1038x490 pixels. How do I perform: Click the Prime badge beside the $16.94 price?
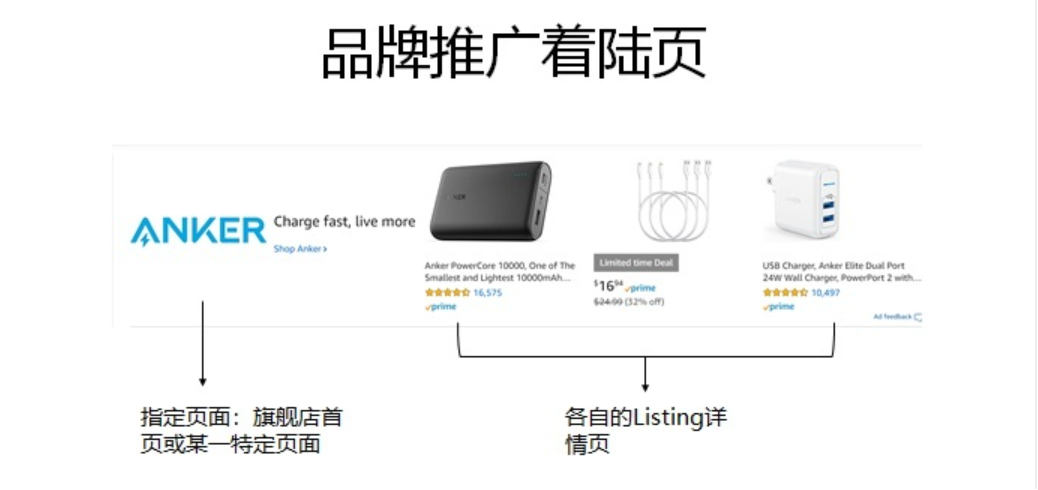click(x=641, y=288)
